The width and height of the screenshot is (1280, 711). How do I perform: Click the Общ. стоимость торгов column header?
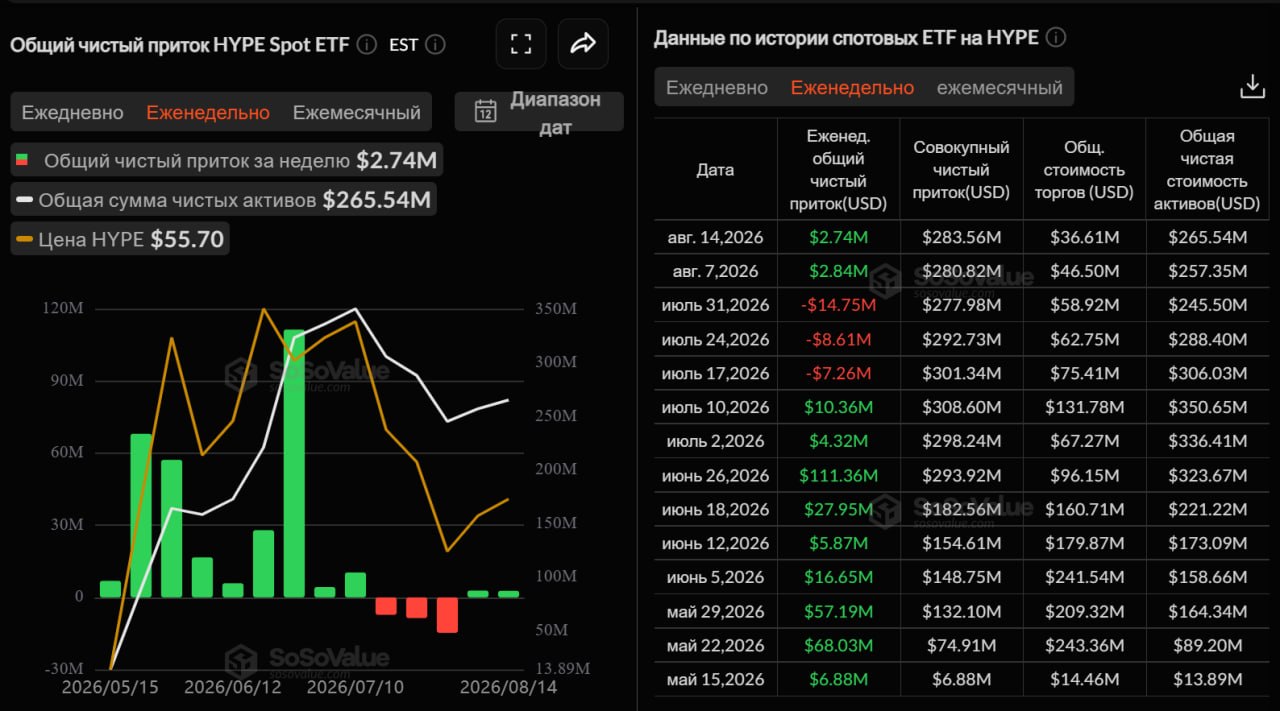pos(1084,169)
